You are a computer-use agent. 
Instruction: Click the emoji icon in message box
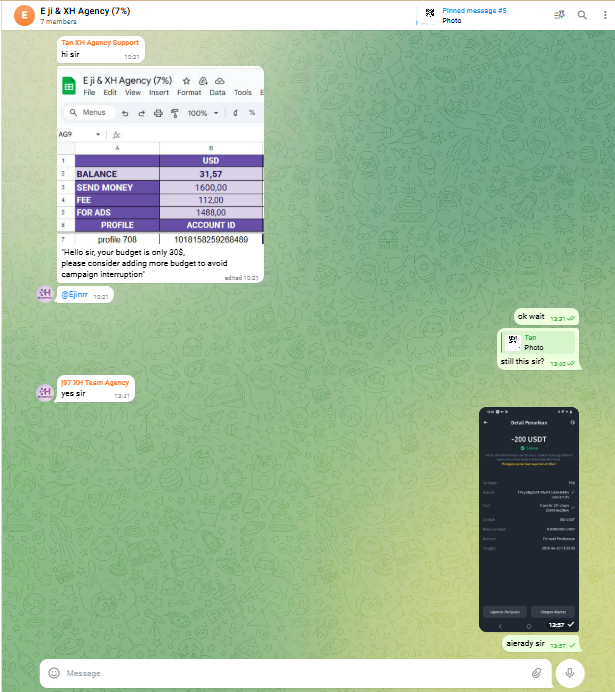pos(54,673)
